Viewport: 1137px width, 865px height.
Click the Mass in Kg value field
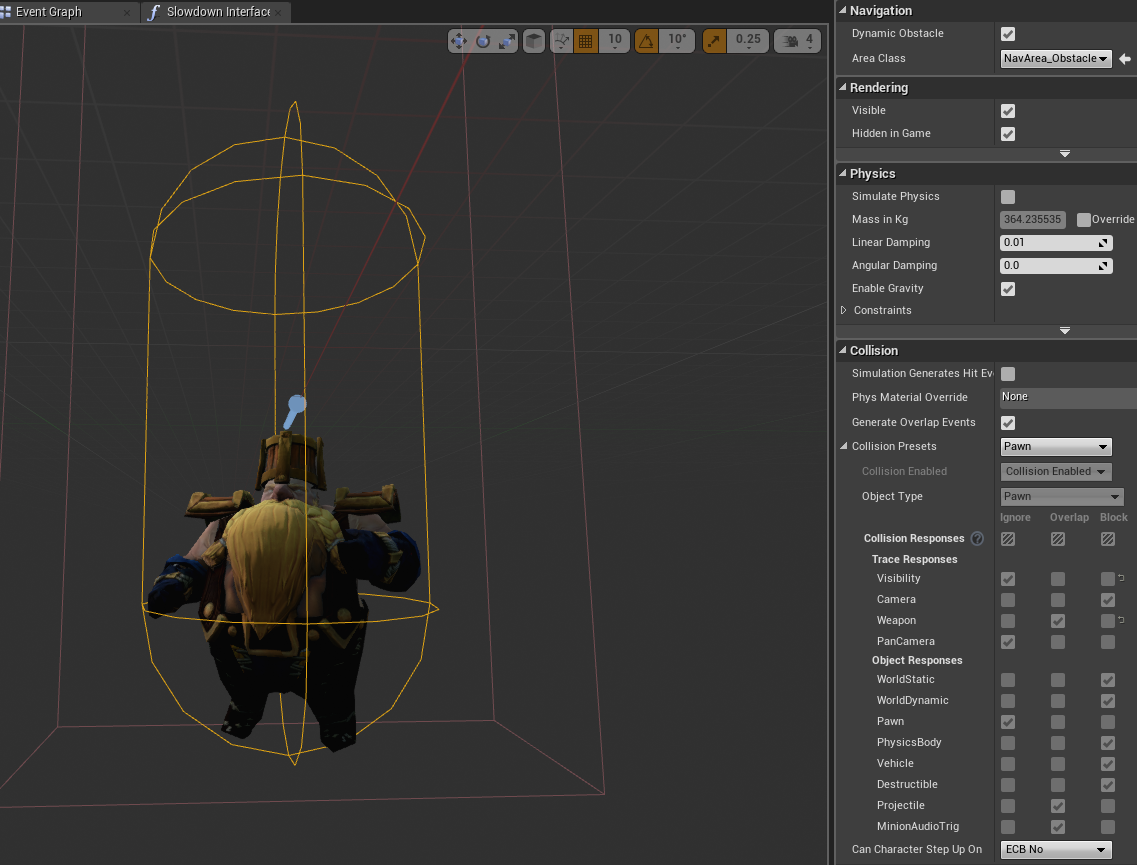[x=1033, y=220]
